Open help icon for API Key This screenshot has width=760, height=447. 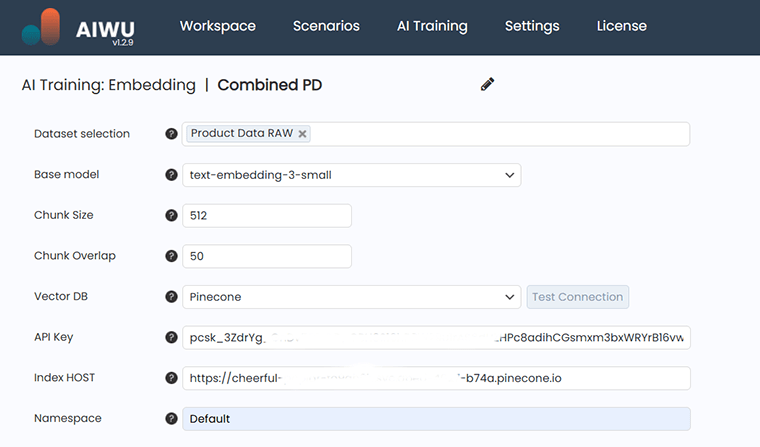(171, 337)
